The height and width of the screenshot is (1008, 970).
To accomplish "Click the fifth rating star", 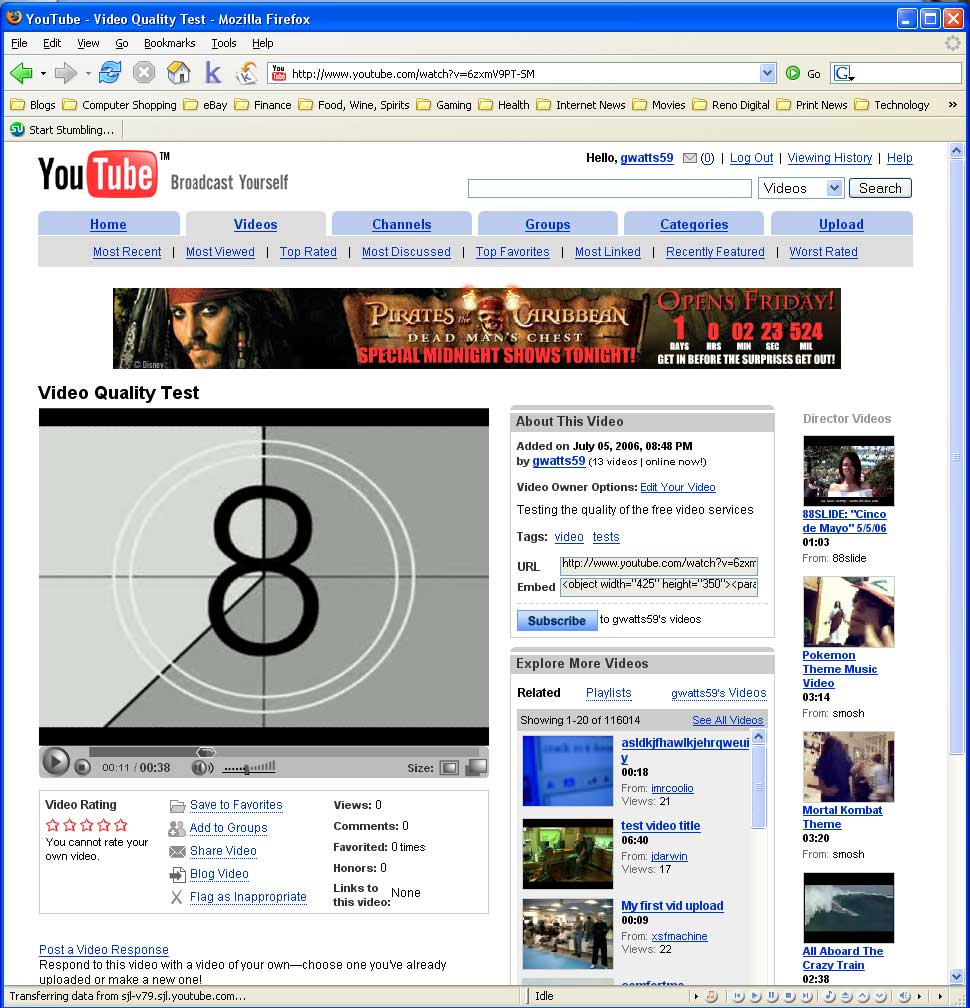I will (x=121, y=825).
